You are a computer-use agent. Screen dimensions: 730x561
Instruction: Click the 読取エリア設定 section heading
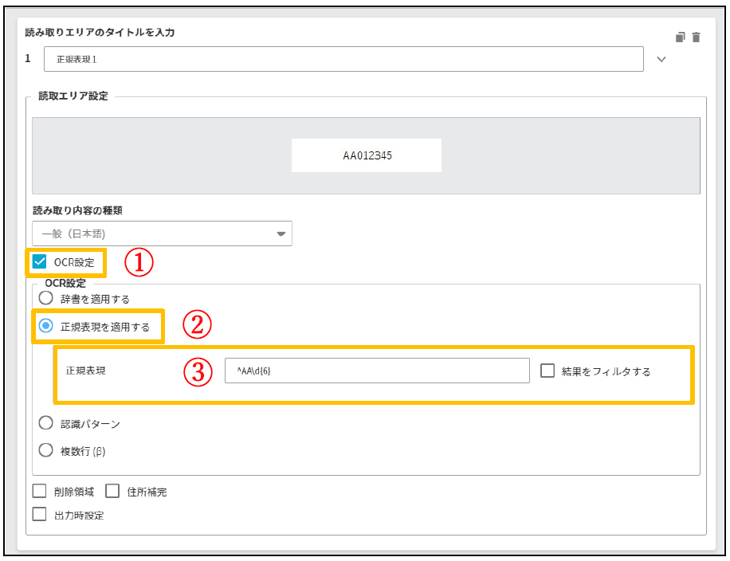[75, 96]
